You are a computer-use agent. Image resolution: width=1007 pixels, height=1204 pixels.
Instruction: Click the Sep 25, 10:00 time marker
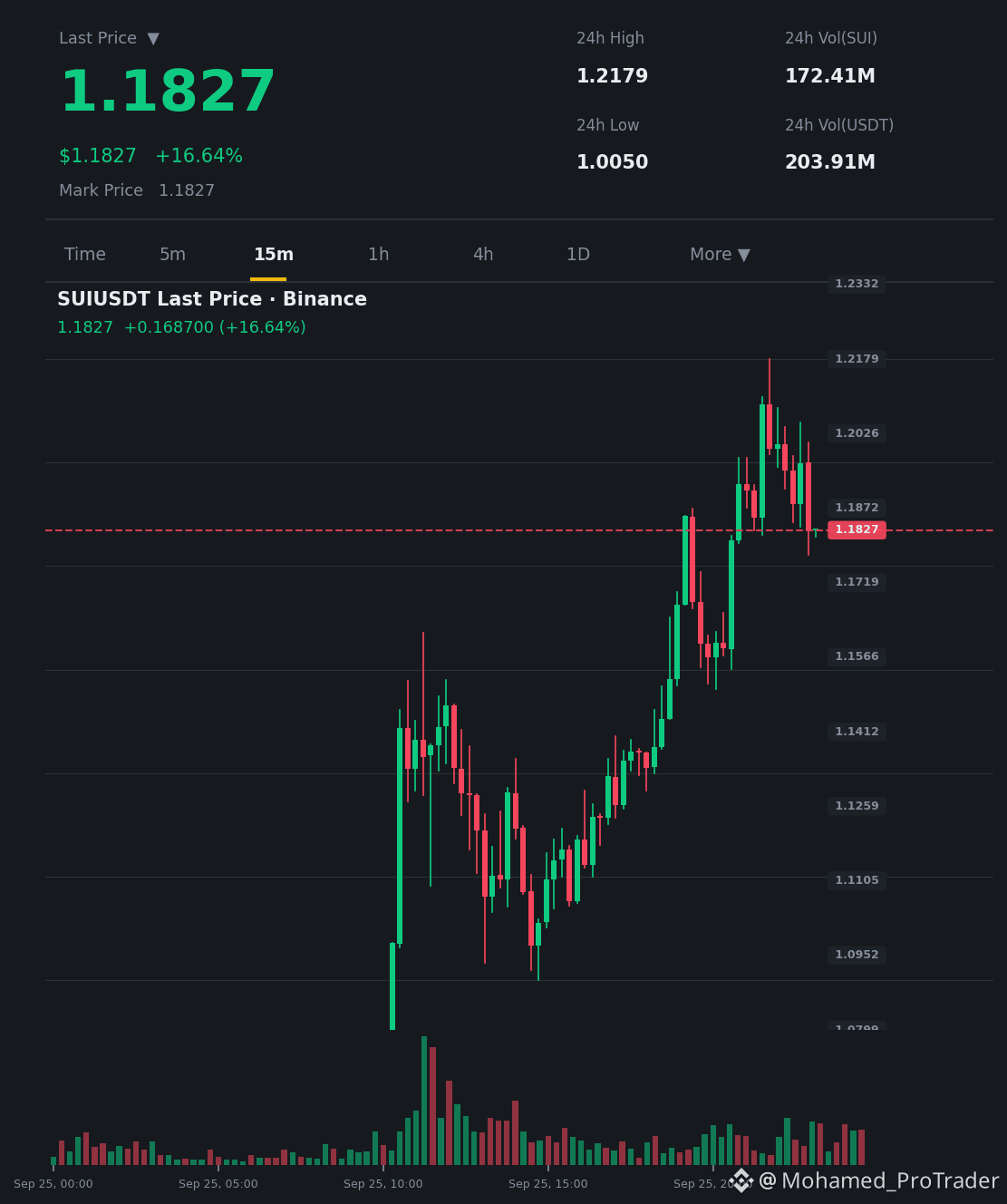point(382,1184)
